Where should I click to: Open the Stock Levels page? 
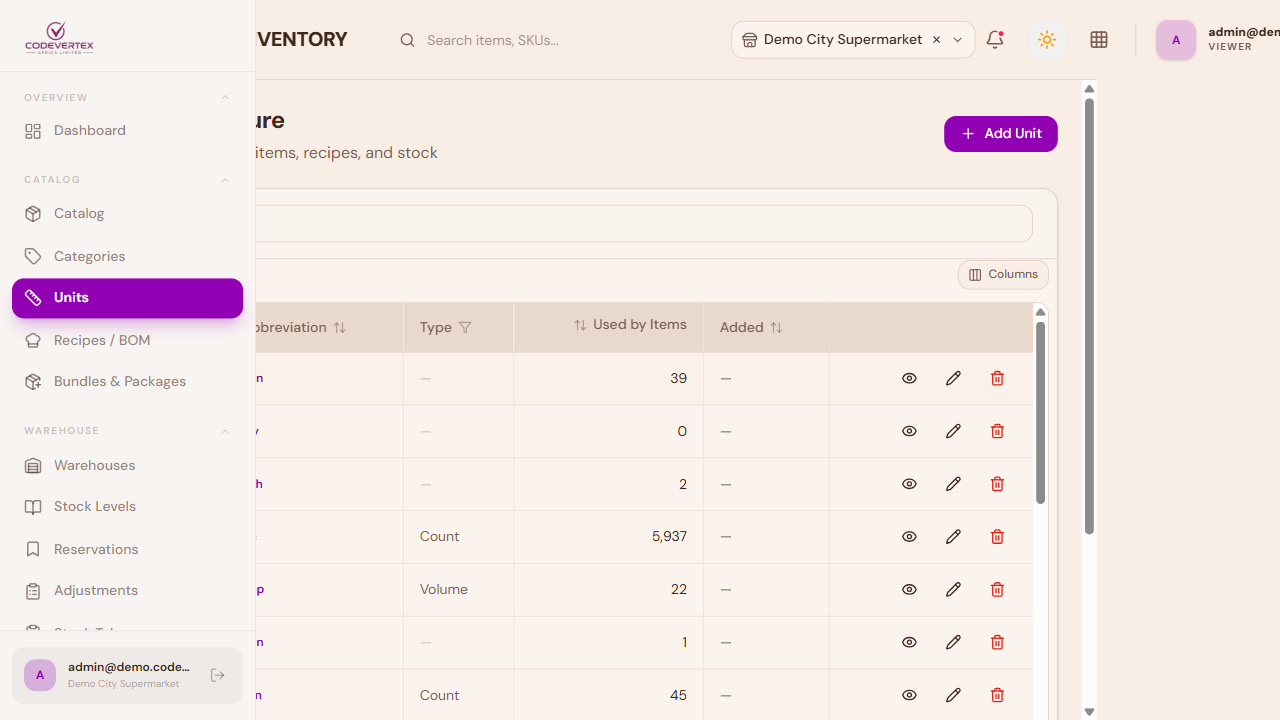tap(127, 507)
